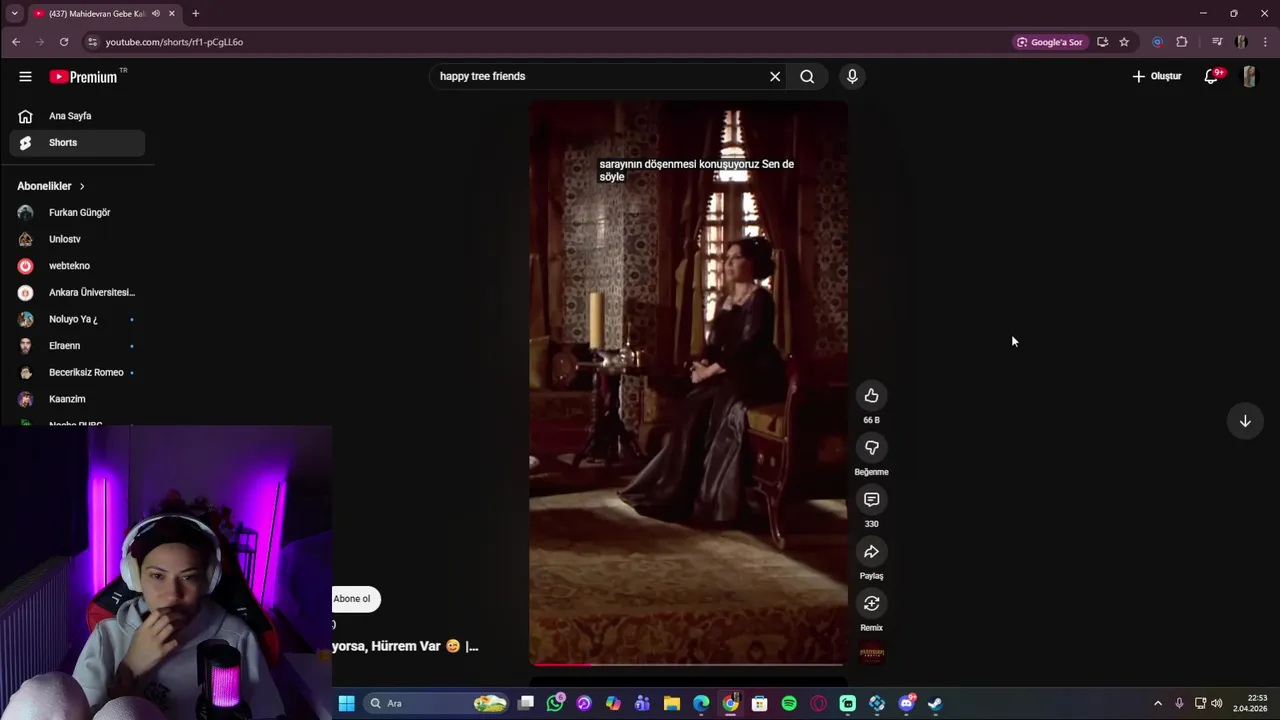Open Noluyo Ya subscription channel

point(77,319)
